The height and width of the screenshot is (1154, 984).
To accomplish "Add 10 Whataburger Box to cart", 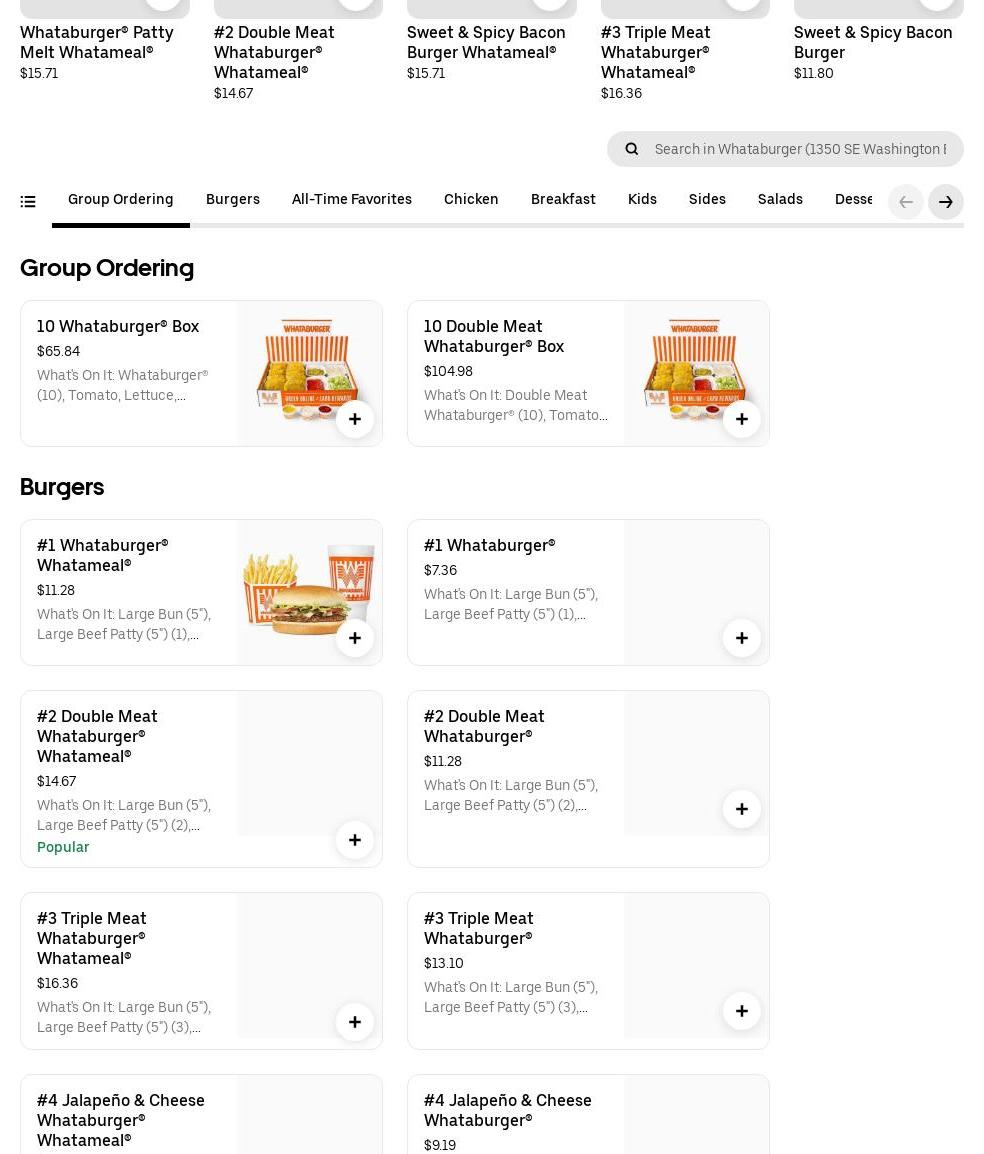I will (x=355, y=419).
